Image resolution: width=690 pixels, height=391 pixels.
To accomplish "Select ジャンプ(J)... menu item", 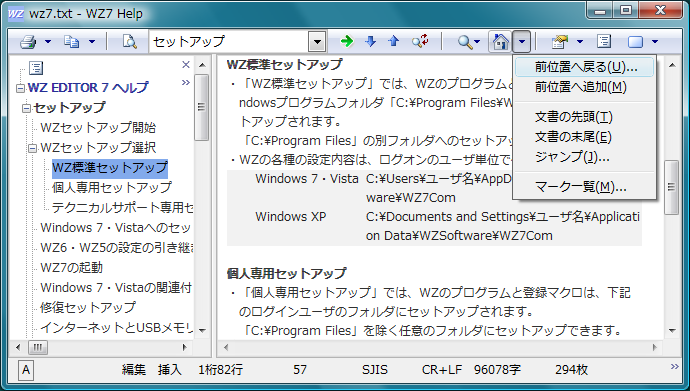I will tap(584, 157).
